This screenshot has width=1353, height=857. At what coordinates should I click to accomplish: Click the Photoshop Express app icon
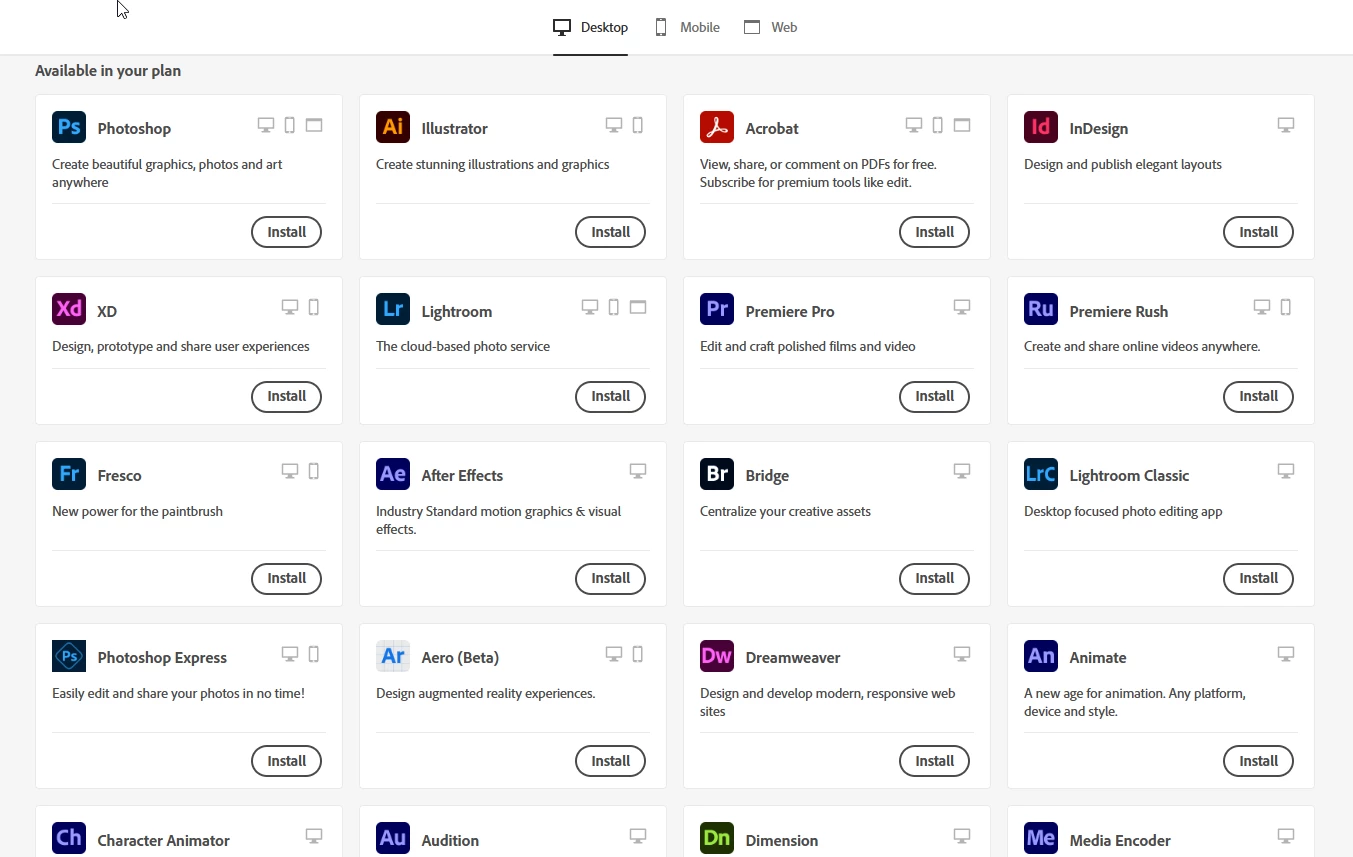pos(69,656)
